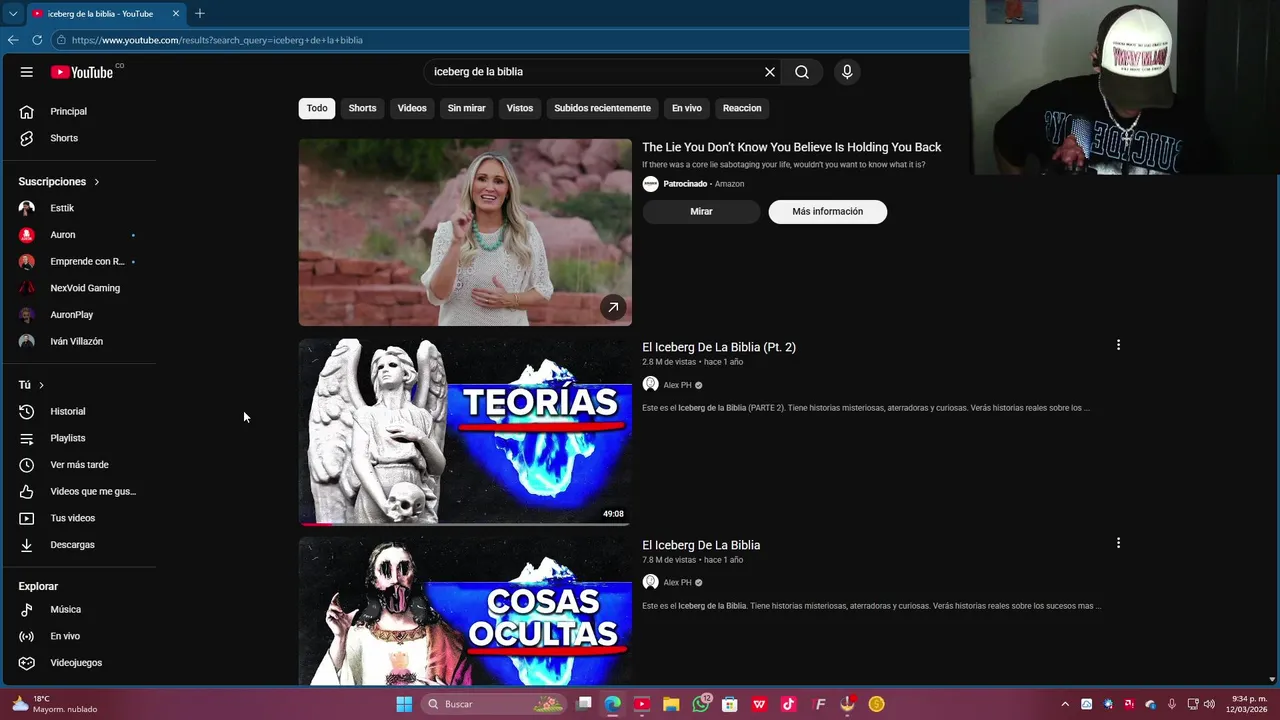This screenshot has height=720, width=1280.
Task: Open Ver más tarde list
Action: [x=78, y=465]
